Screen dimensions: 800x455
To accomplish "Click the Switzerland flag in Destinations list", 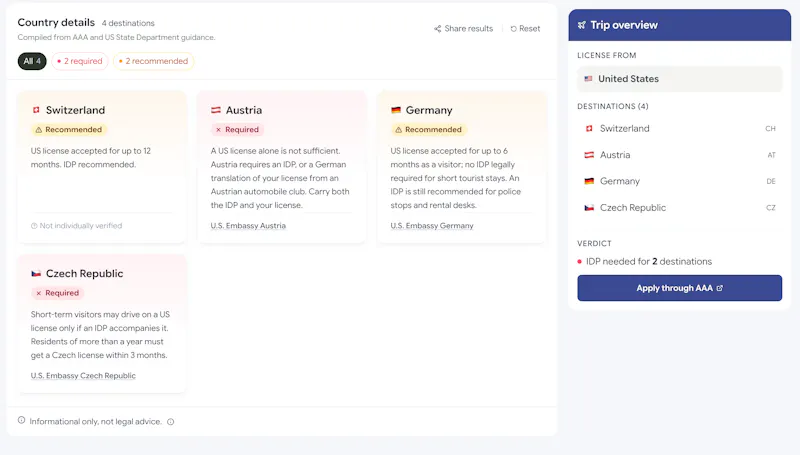I will [x=589, y=129].
